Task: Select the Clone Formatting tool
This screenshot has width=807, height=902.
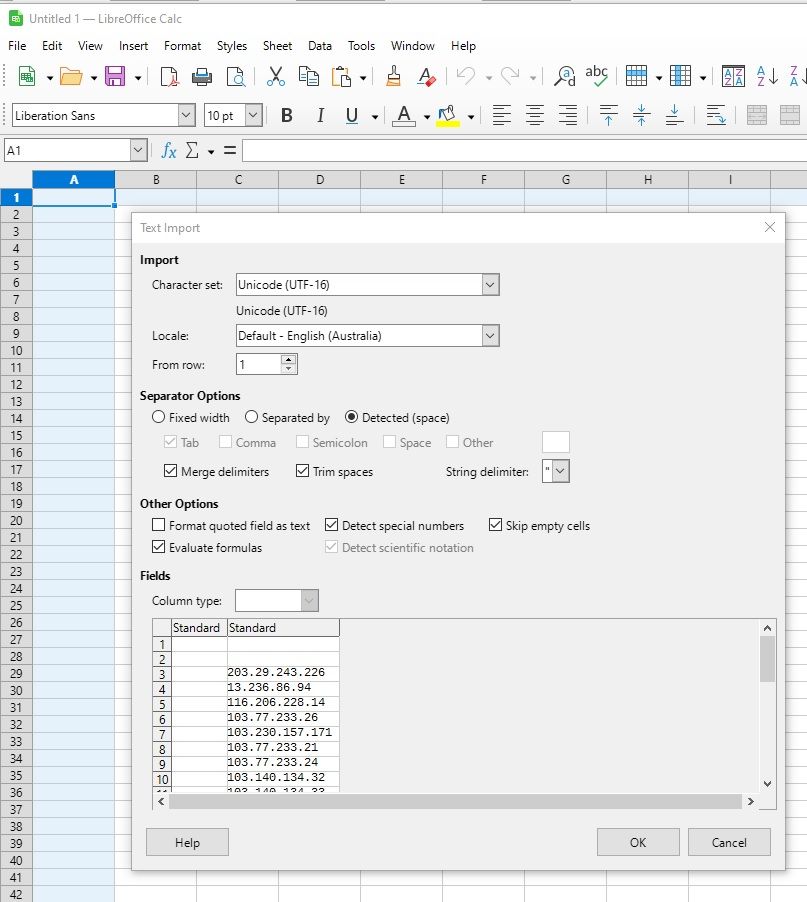Action: point(394,77)
